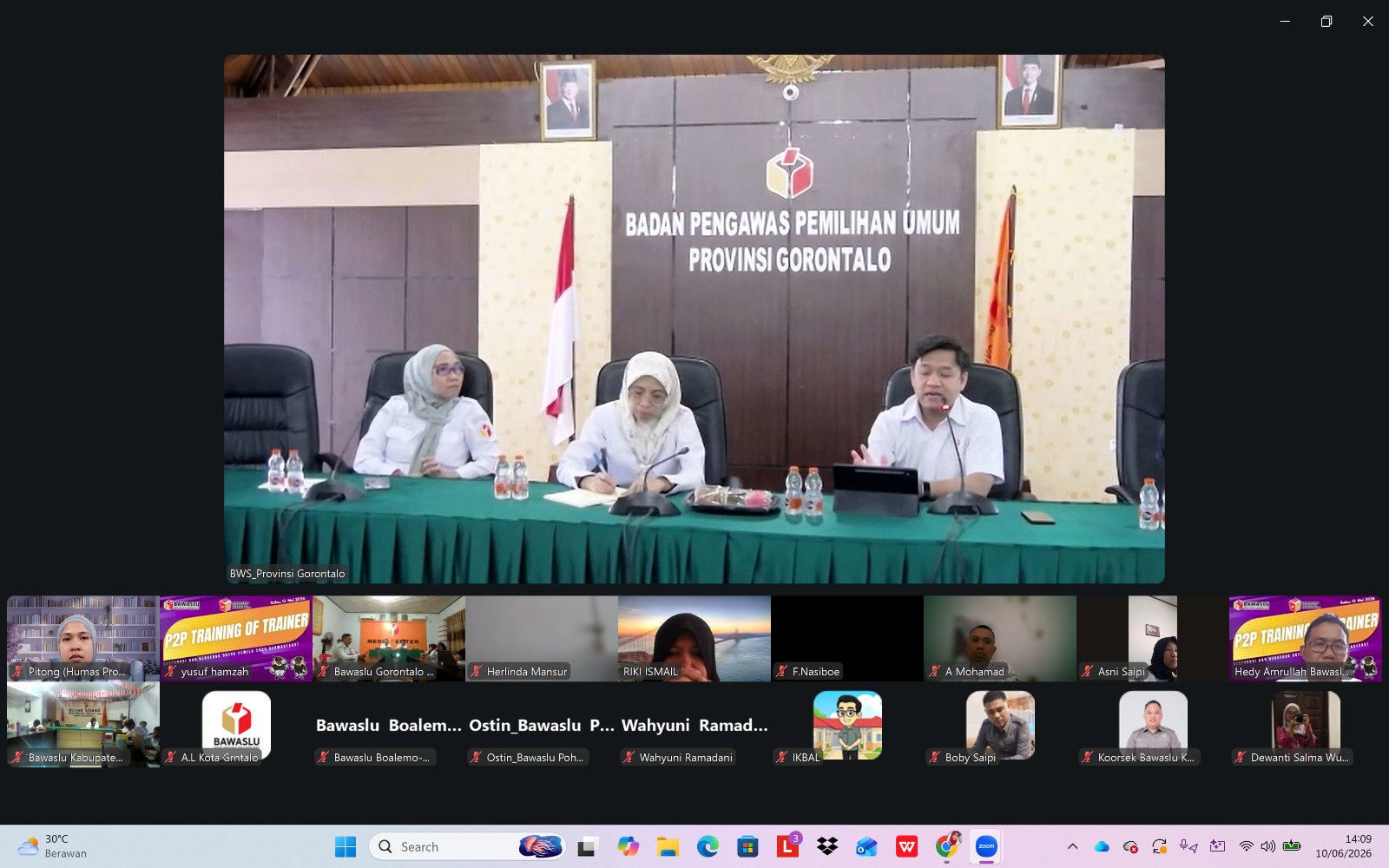
Task: Open Google Chrome from the taskbar
Action: (x=947, y=846)
